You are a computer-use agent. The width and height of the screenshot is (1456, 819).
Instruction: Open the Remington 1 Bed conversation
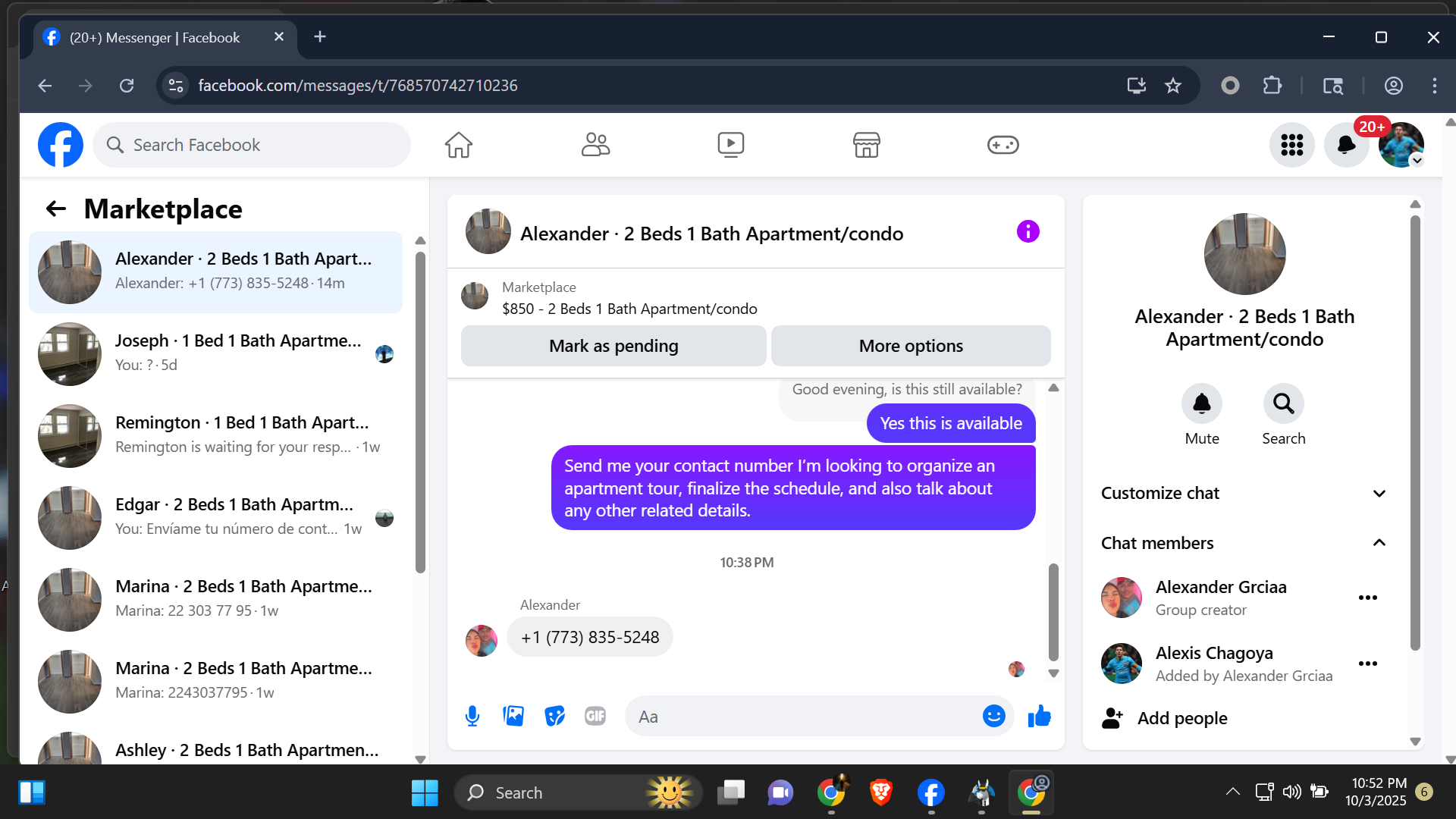215,435
